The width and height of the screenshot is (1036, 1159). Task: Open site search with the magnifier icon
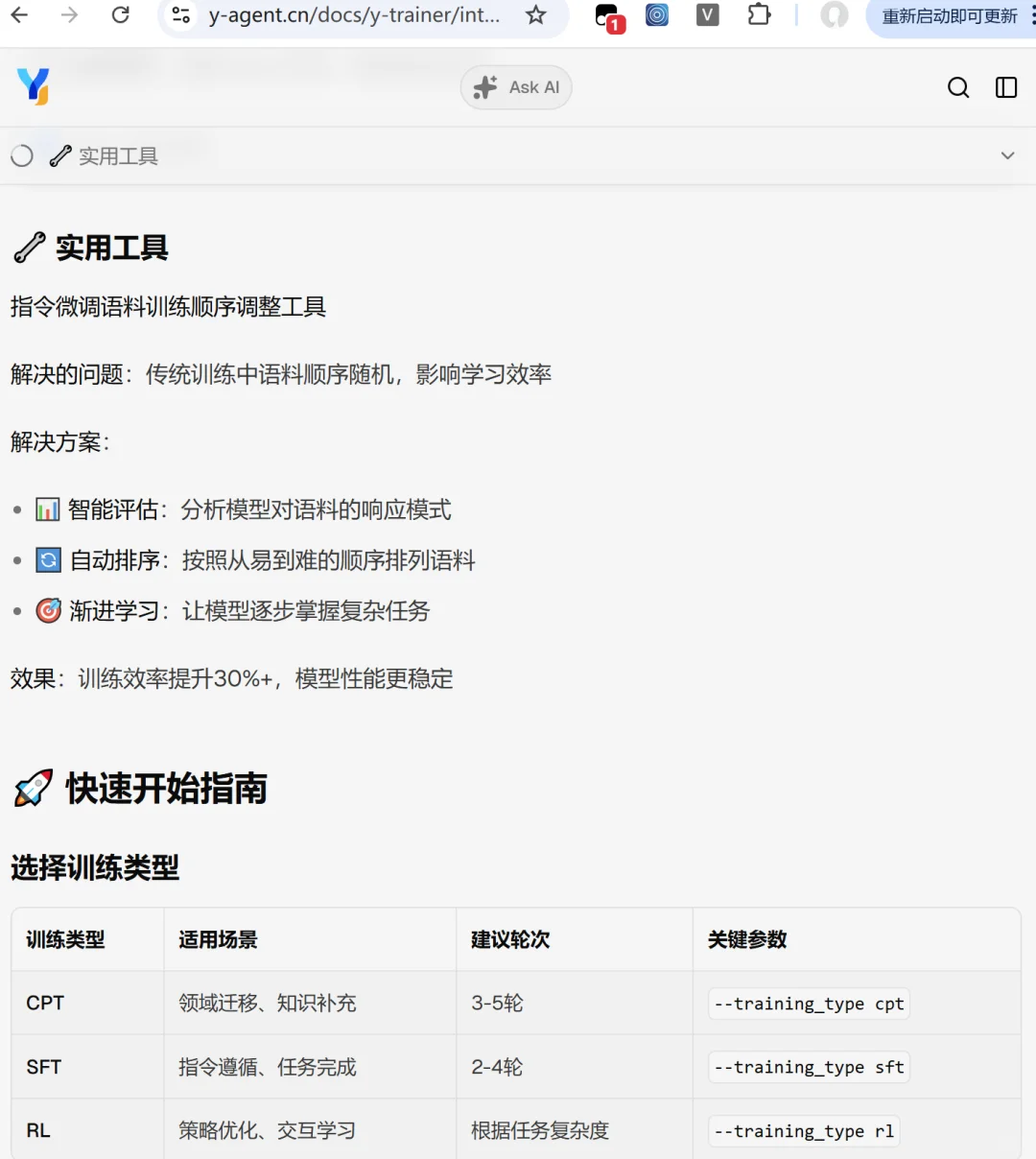[x=958, y=87]
